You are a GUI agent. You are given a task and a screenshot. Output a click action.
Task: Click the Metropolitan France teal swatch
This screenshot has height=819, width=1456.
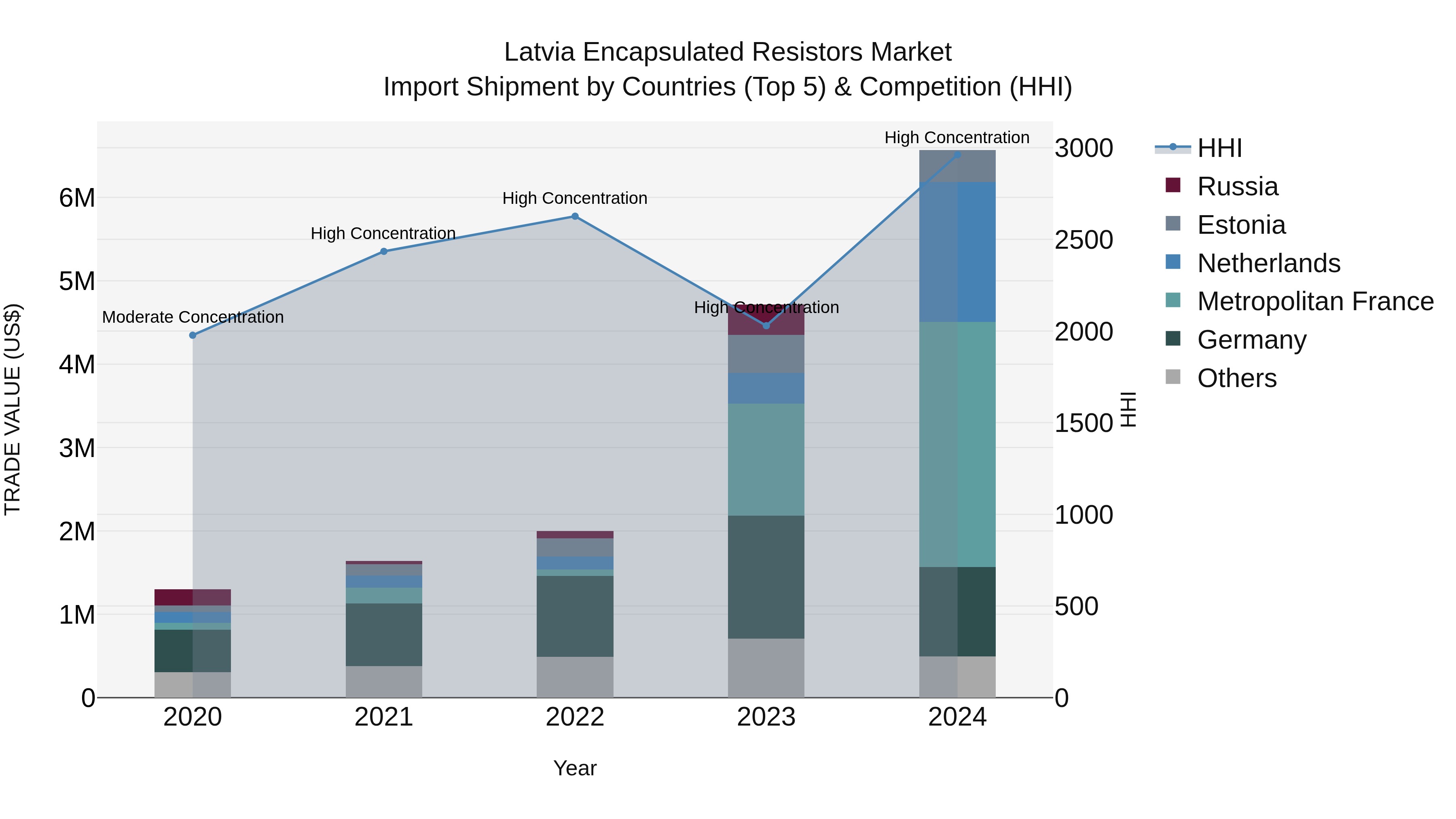pyautogui.click(x=1173, y=300)
